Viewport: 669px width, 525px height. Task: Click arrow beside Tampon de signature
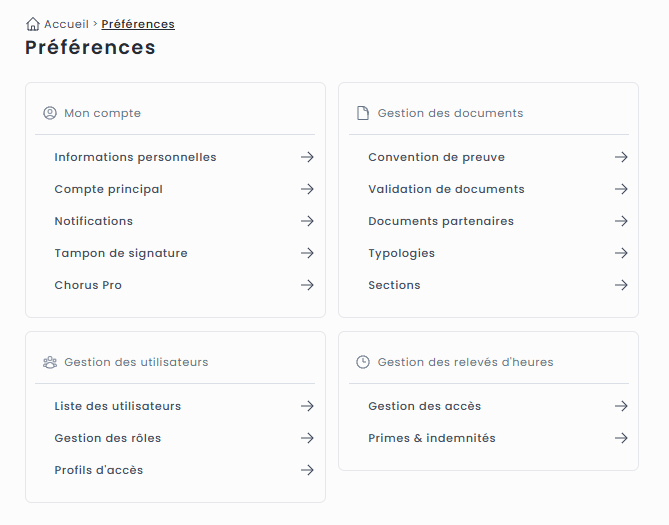pos(307,253)
